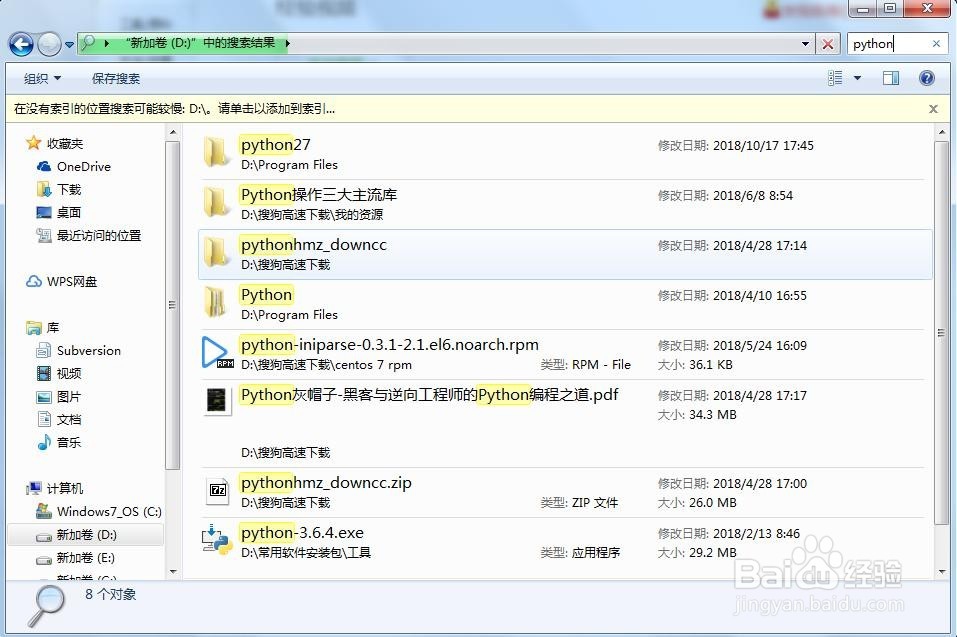Click the RPM file icon for python-iniparse
The image size is (957, 637).
pyautogui.click(x=217, y=352)
